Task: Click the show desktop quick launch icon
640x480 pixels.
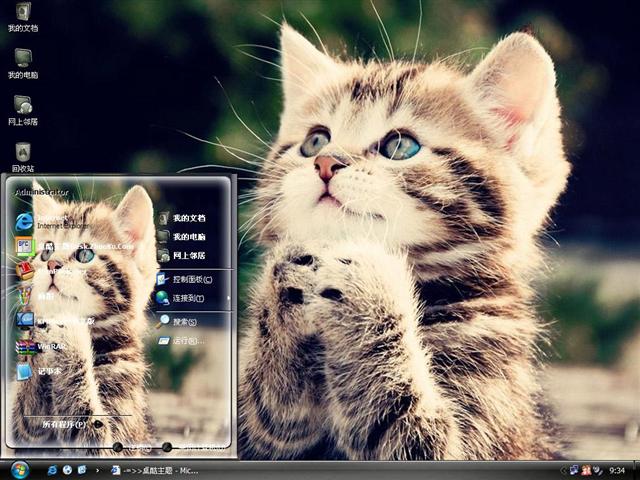Action: pyautogui.click(x=82, y=470)
